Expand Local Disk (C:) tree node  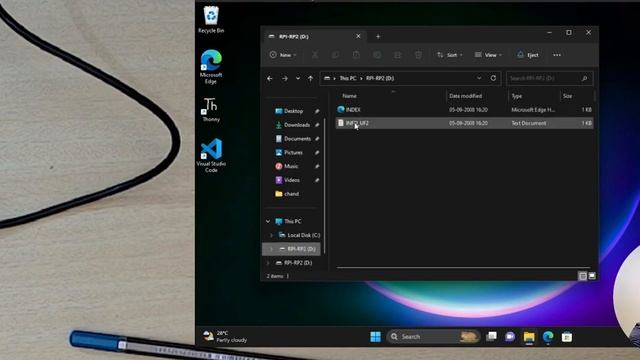[x=271, y=235]
